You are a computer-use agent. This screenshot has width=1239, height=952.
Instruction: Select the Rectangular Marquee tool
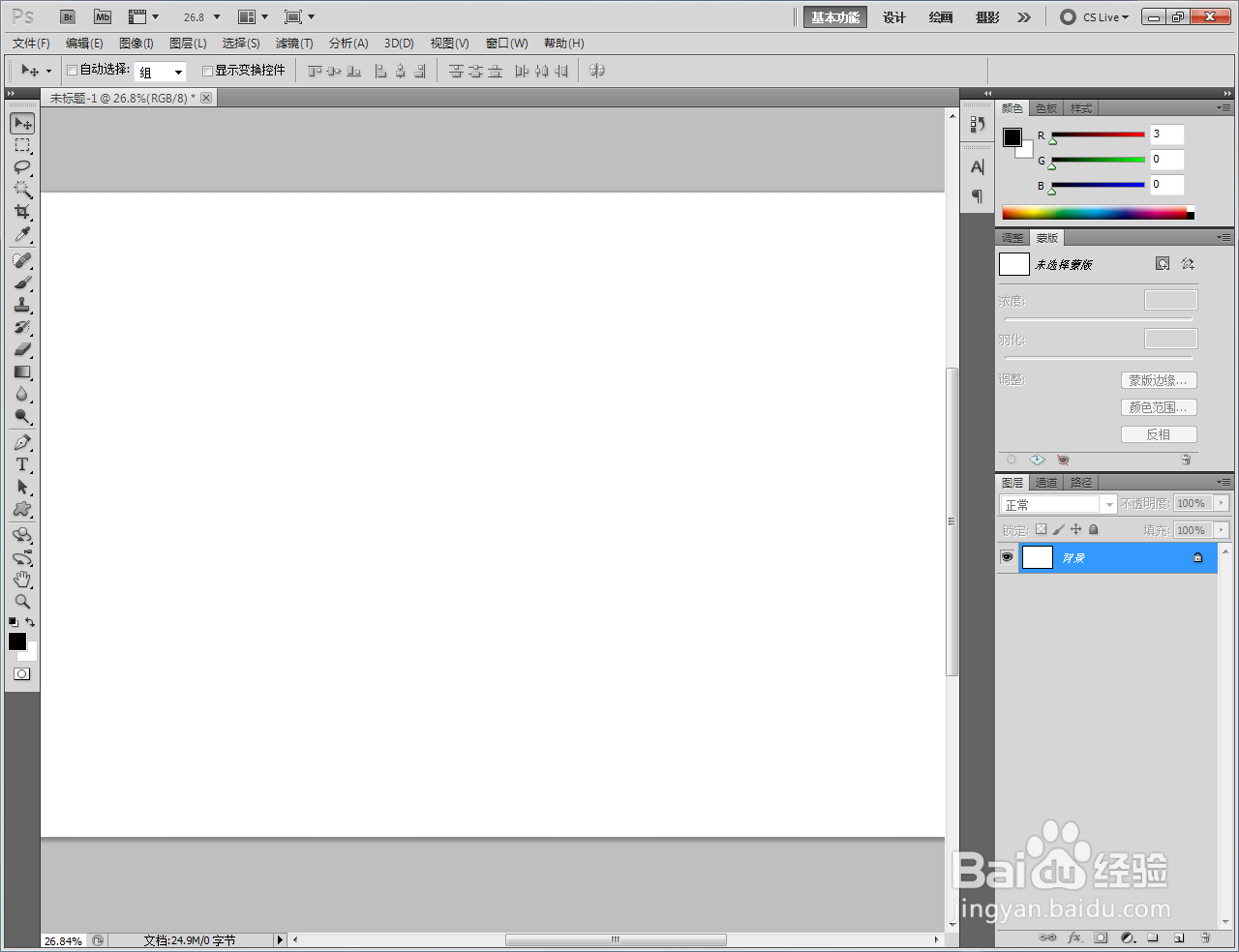pyautogui.click(x=22, y=145)
